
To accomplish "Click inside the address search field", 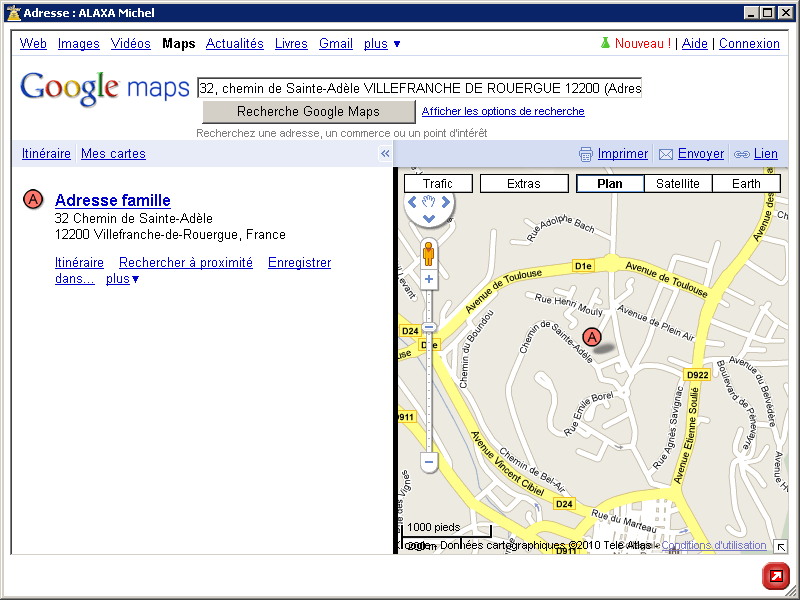I will pyautogui.click(x=420, y=88).
